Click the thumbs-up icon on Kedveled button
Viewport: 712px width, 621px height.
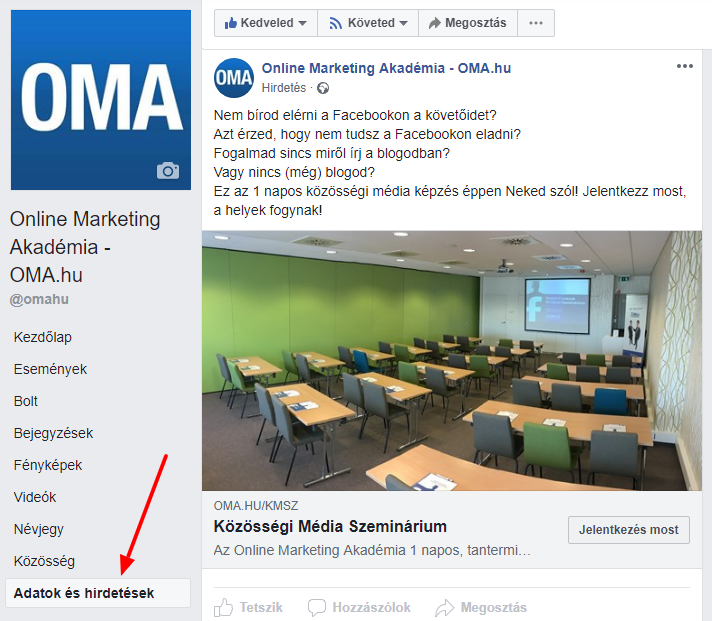point(231,23)
